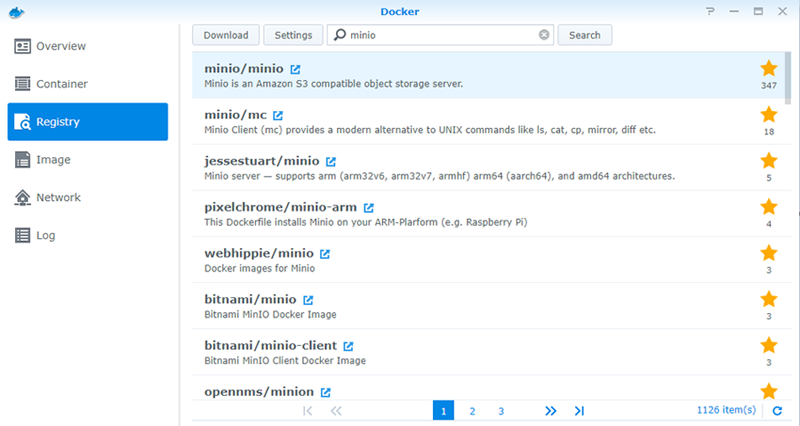800x426 pixels.
Task: Select the minio/minio image row
Action: coord(487,75)
